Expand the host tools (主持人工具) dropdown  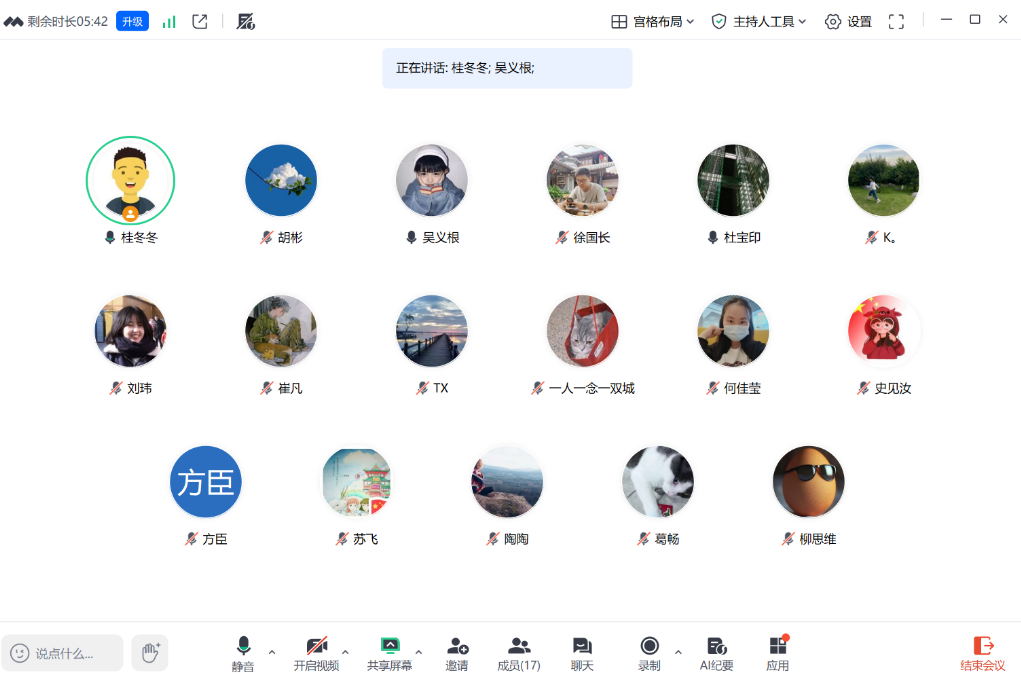(x=758, y=21)
